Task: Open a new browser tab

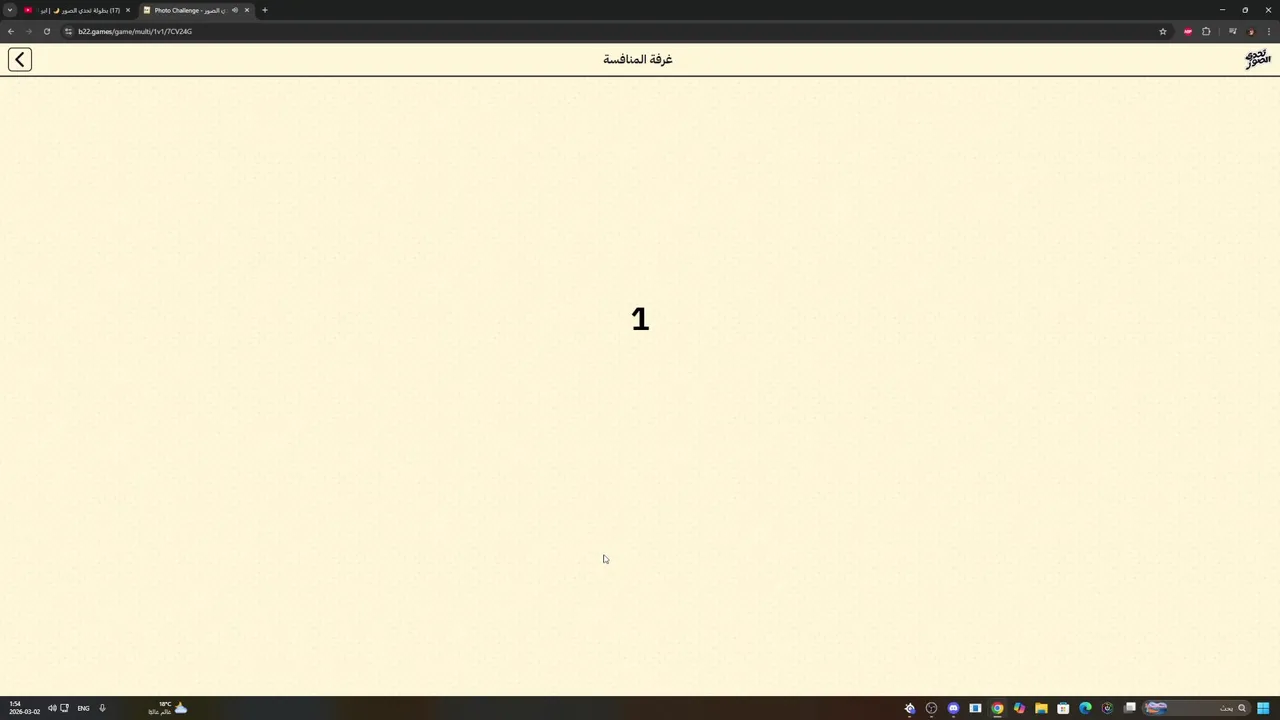Action: tap(265, 10)
